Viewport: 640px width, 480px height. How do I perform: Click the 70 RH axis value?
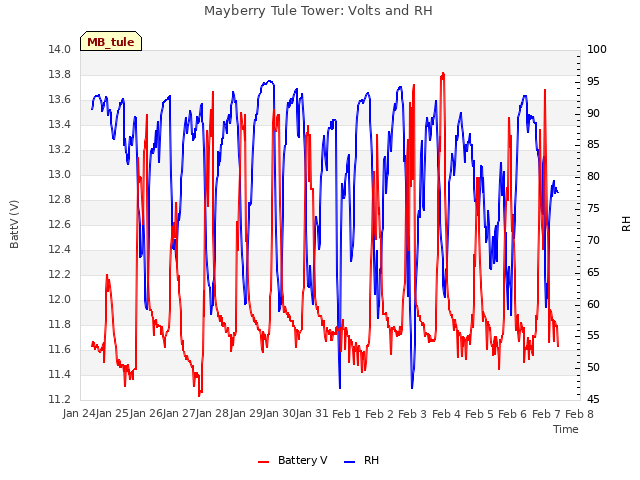point(593,240)
